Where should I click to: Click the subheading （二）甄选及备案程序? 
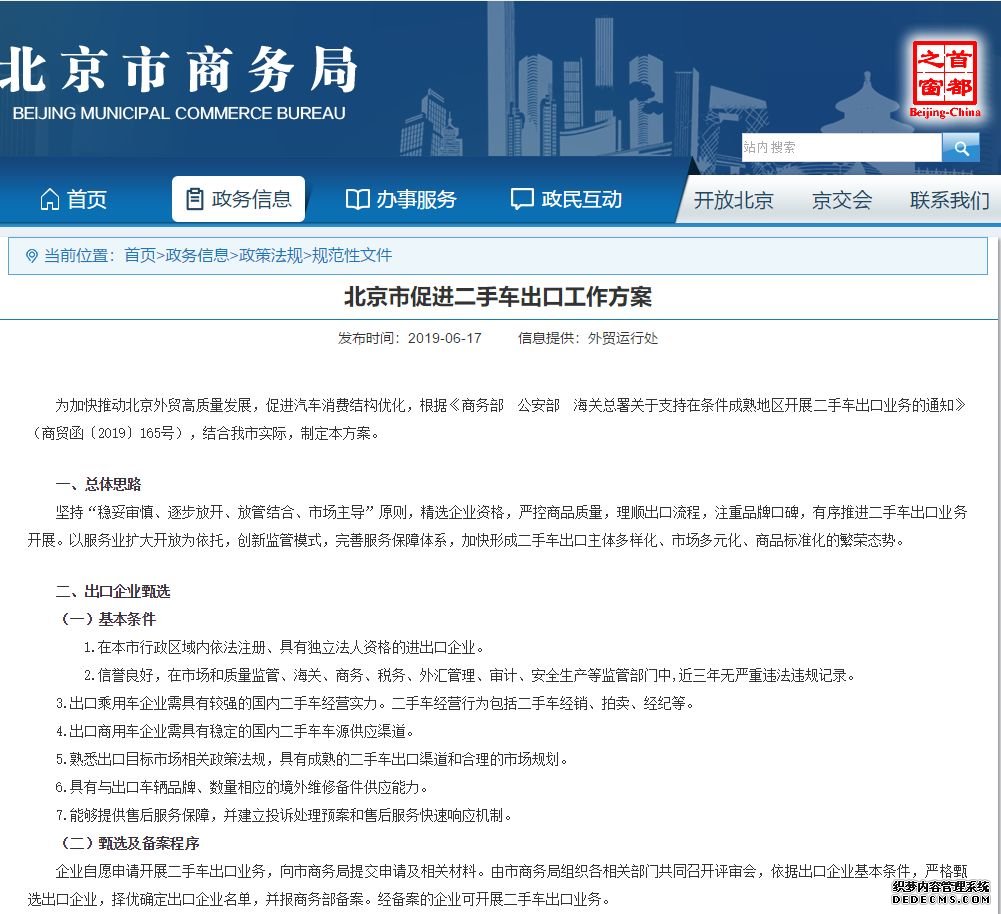[x=128, y=844]
